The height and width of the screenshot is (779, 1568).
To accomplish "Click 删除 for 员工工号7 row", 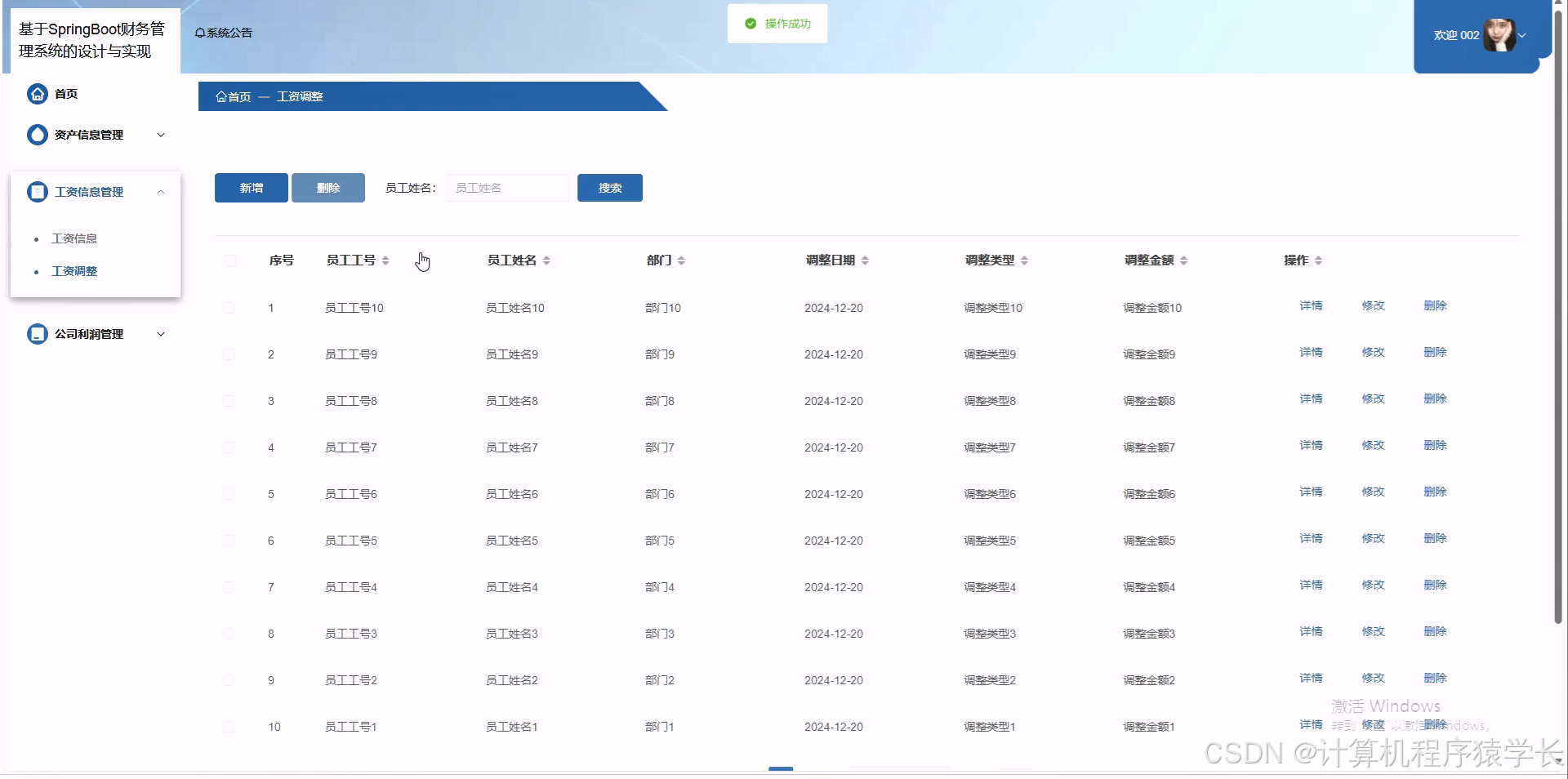I will 1435,445.
